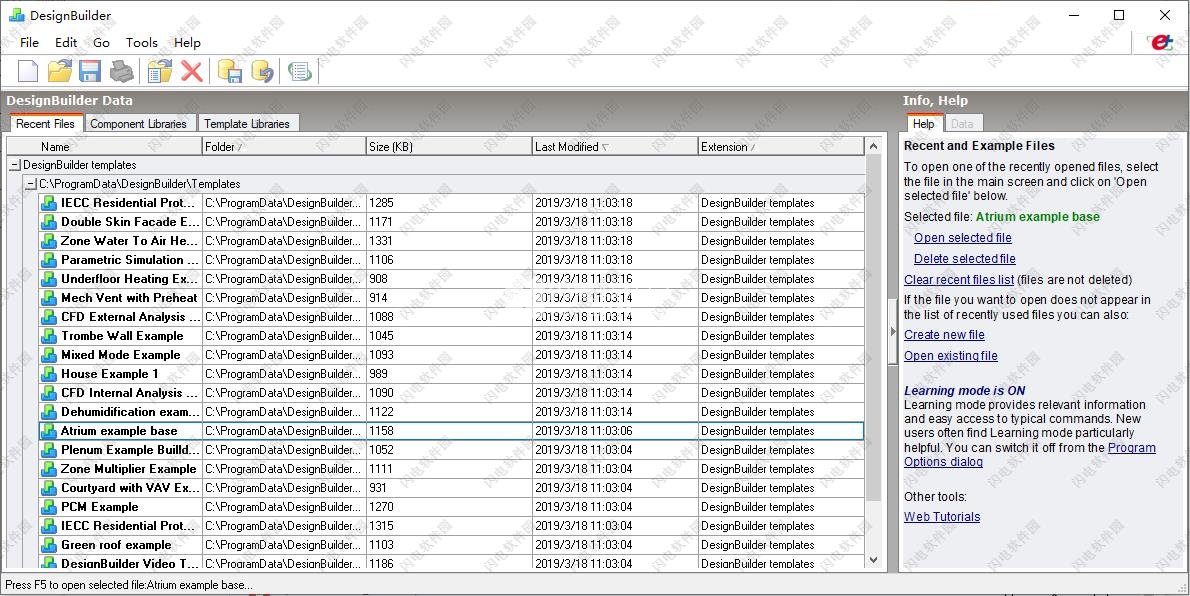Sort by the Last Modified column header
This screenshot has height=596, width=1190.
(615, 147)
